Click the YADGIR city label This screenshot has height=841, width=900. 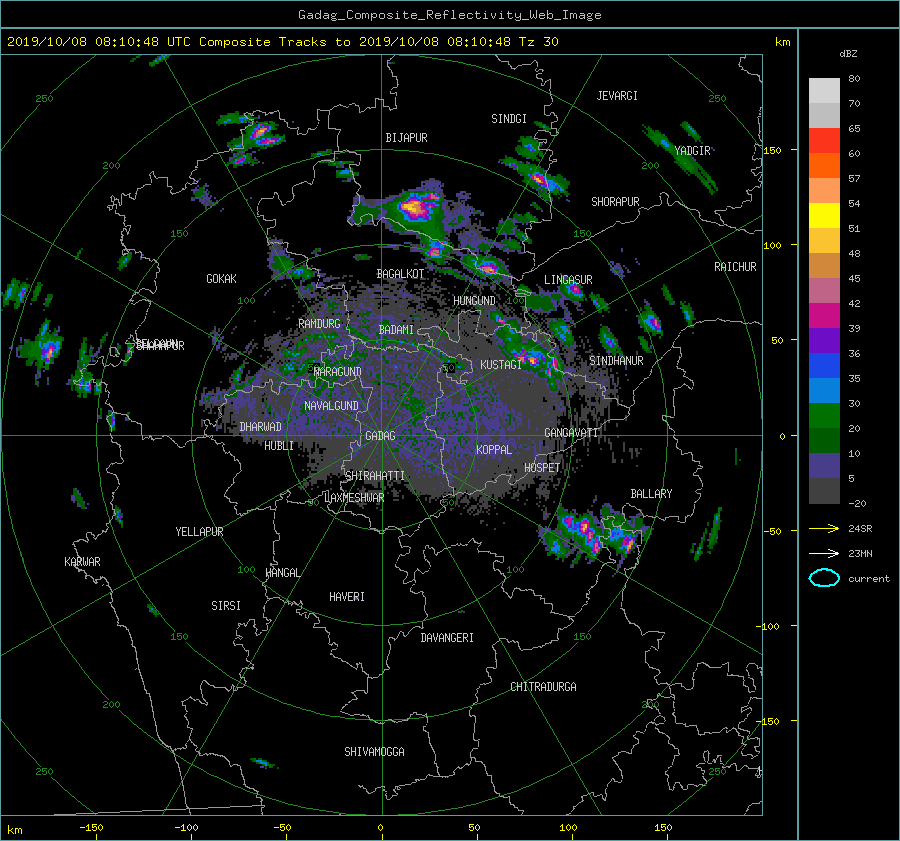tap(692, 151)
